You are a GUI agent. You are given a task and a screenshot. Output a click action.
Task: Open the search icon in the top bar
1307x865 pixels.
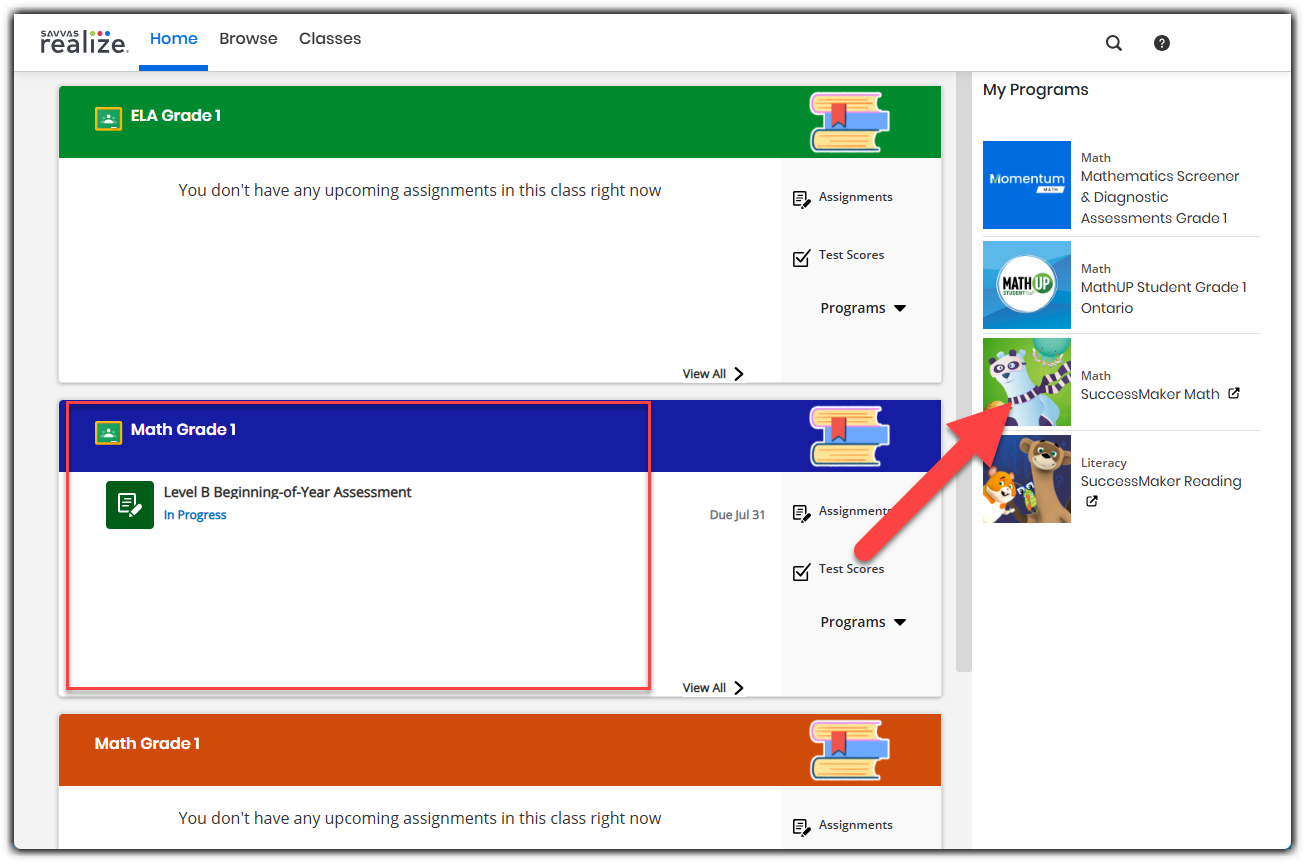[x=1113, y=42]
